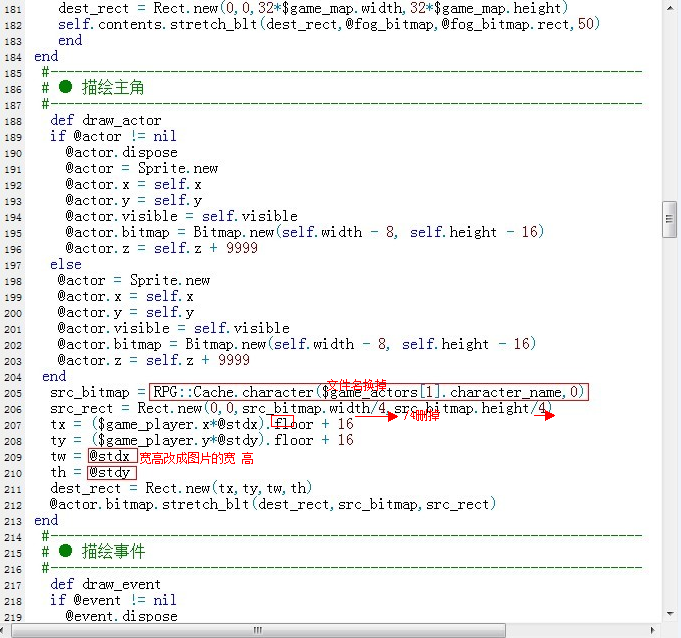Screen dimensions: 681x638
Task: Click '@actor.dispose' on line 190
Action: 122,152
